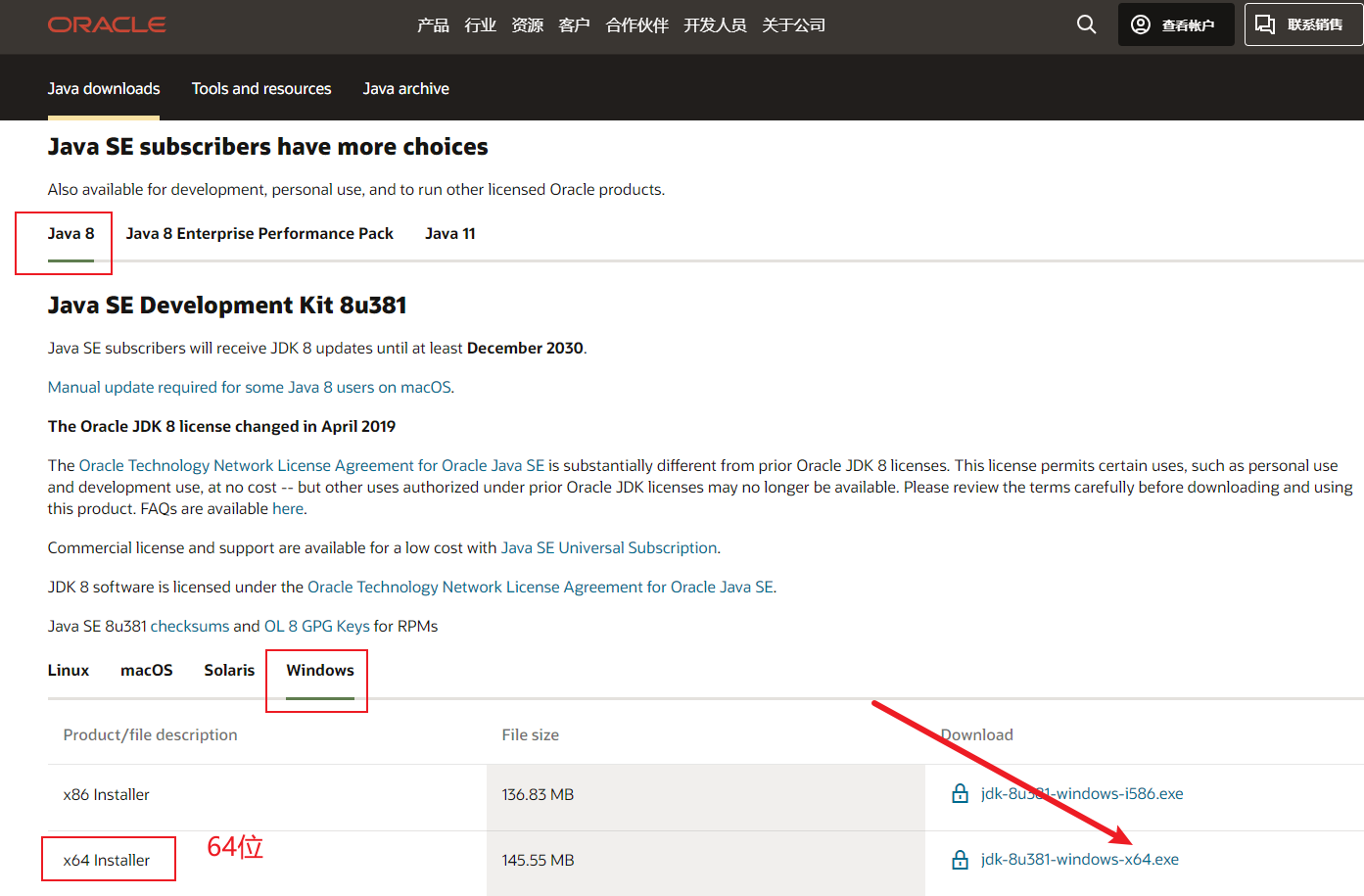1364x896 pixels.
Task: Select the macOS platform tab
Action: tap(147, 670)
